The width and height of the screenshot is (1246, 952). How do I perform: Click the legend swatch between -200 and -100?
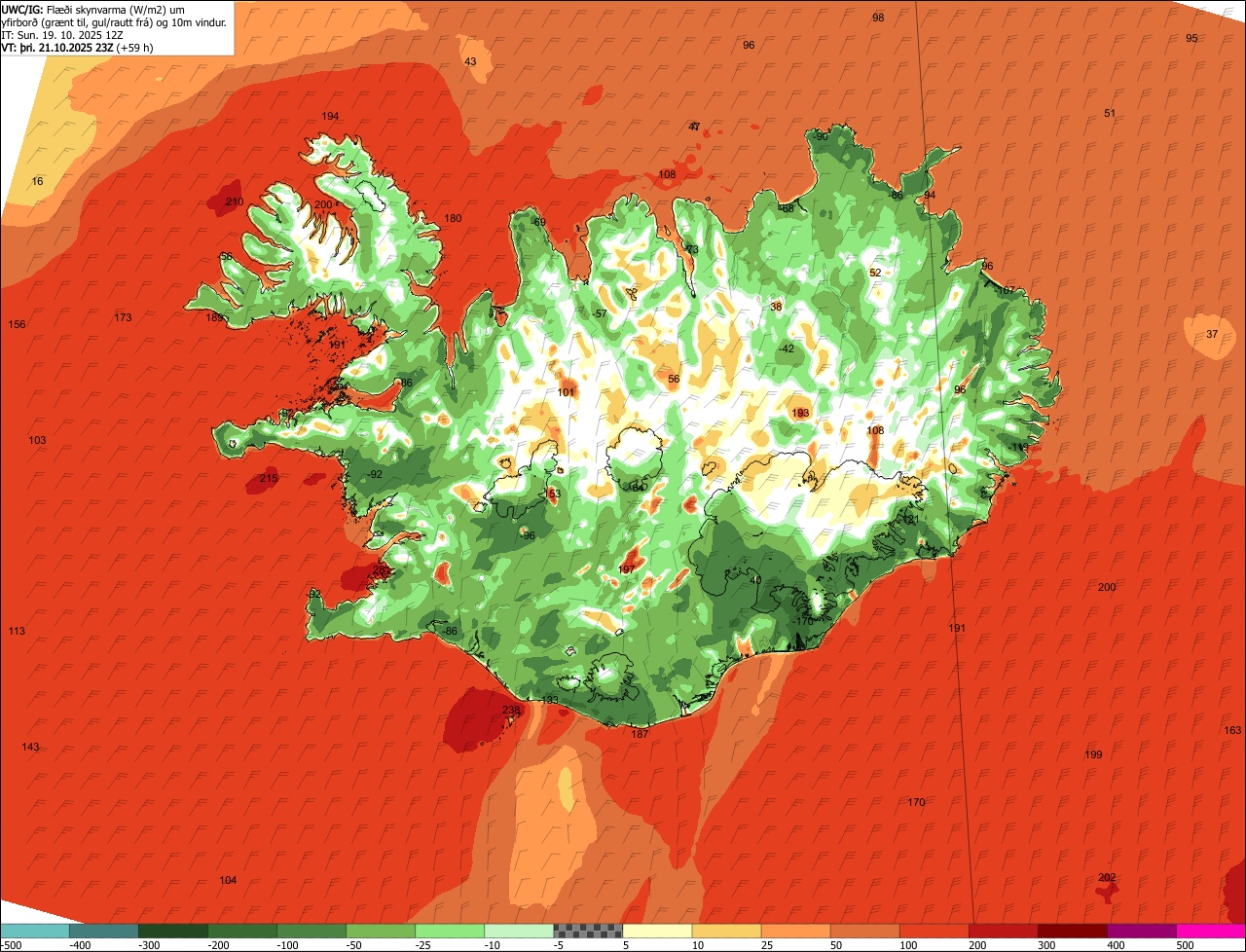coord(241,931)
